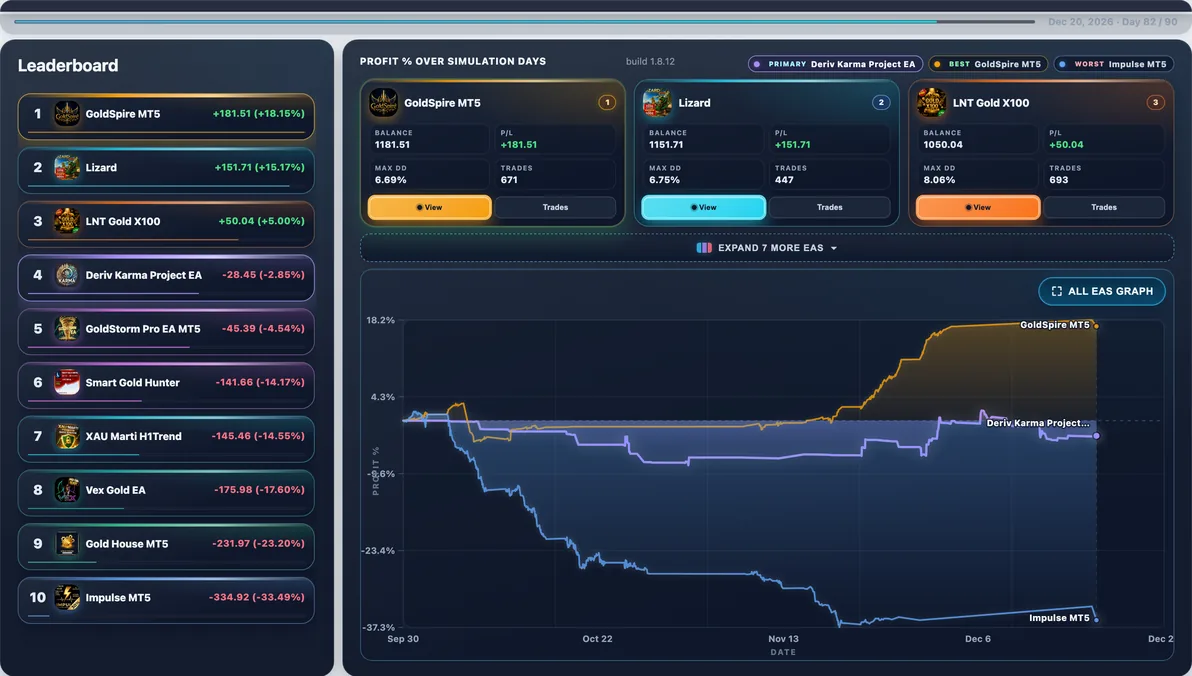Click the Vex Gold EA avatar
1192x676 pixels.
[x=67, y=490]
